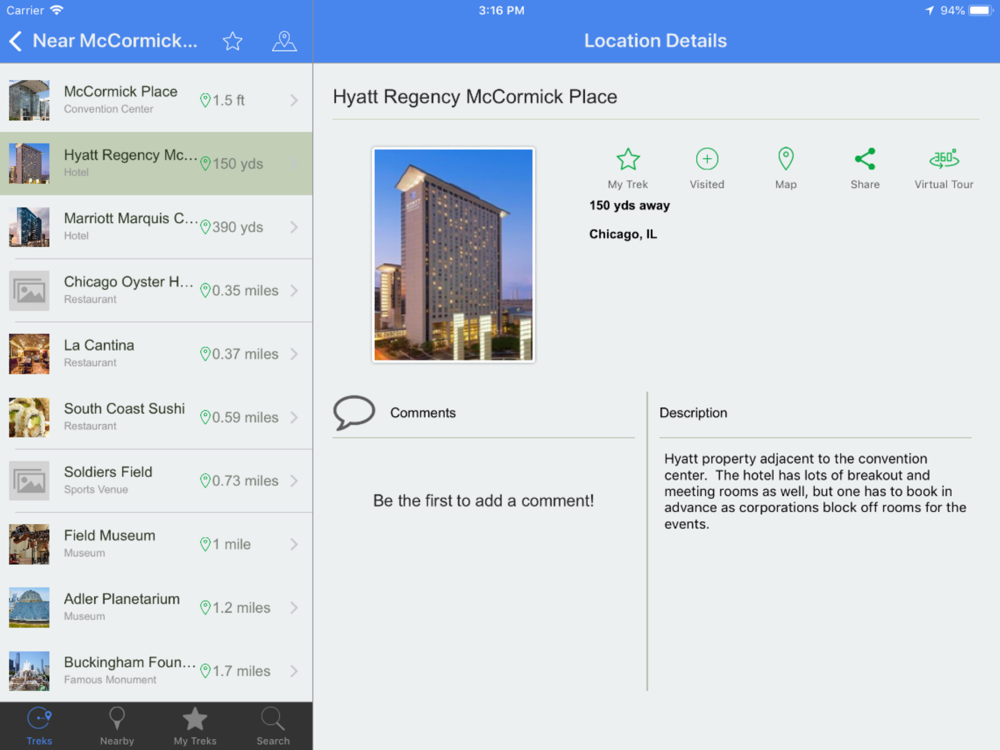Tap the 3:16 PM clock
The width and height of the screenshot is (1000, 750).
coord(501,10)
